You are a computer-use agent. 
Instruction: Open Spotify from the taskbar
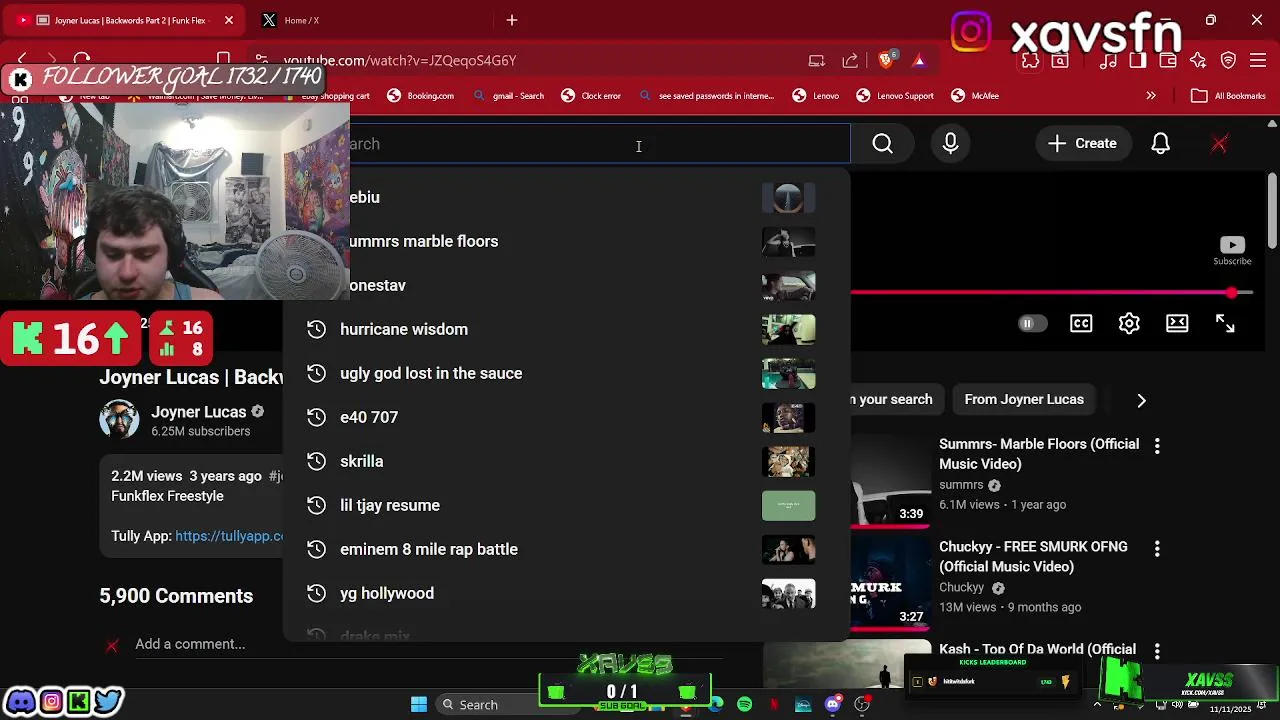point(744,705)
